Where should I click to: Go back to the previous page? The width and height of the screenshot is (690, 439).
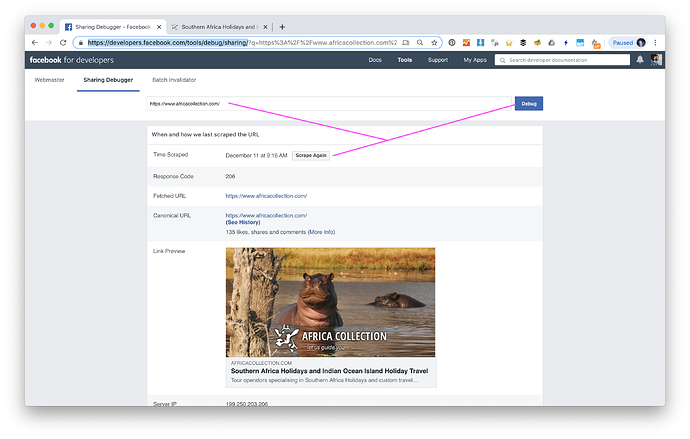35,43
